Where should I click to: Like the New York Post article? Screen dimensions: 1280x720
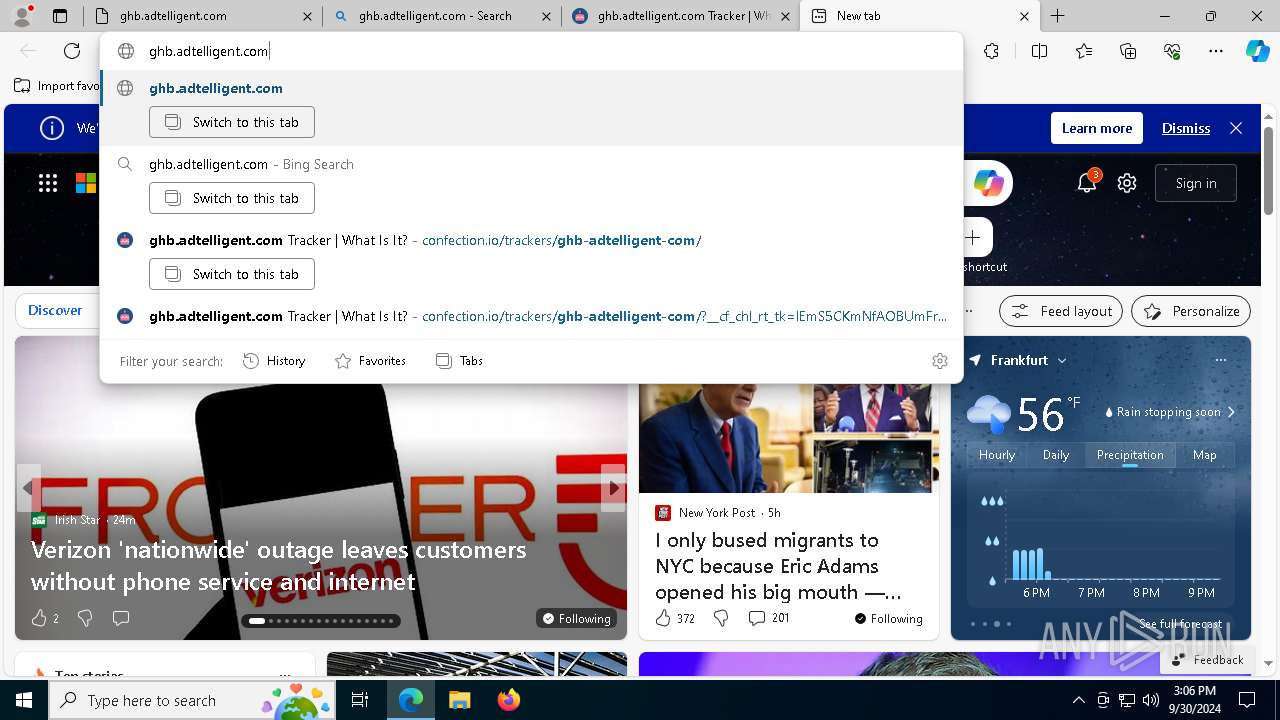tap(663, 618)
